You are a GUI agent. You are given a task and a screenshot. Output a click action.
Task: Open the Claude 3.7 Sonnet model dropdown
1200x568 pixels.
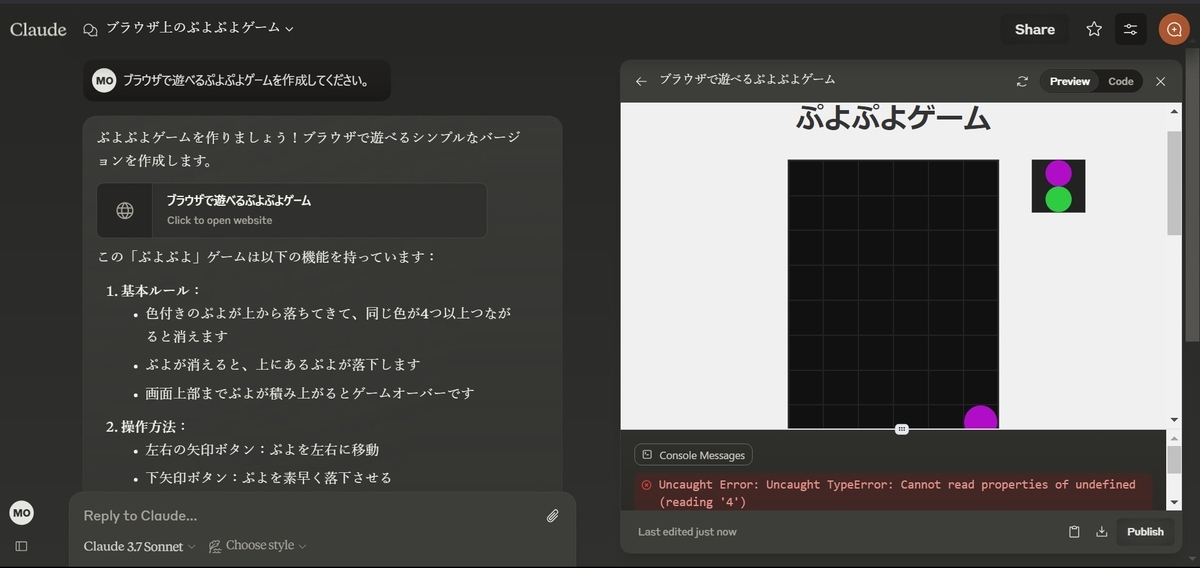[139, 546]
